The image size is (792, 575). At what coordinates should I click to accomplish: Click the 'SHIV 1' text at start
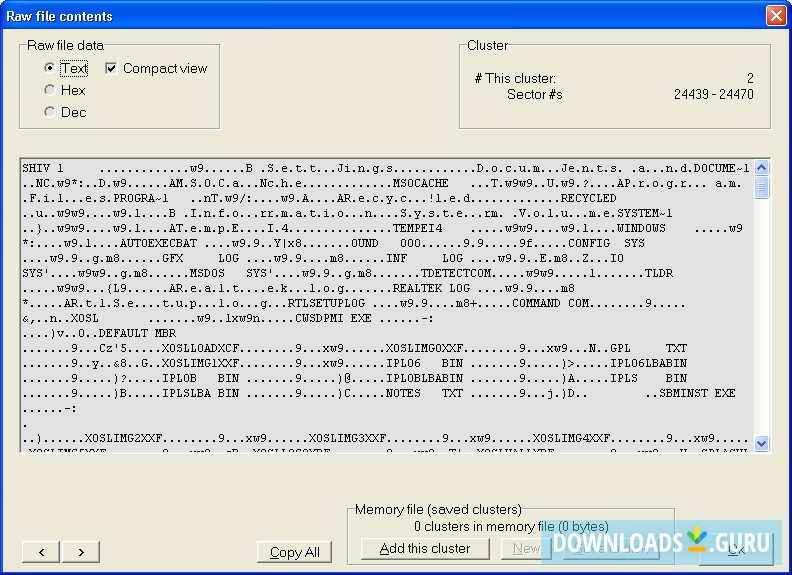43,168
